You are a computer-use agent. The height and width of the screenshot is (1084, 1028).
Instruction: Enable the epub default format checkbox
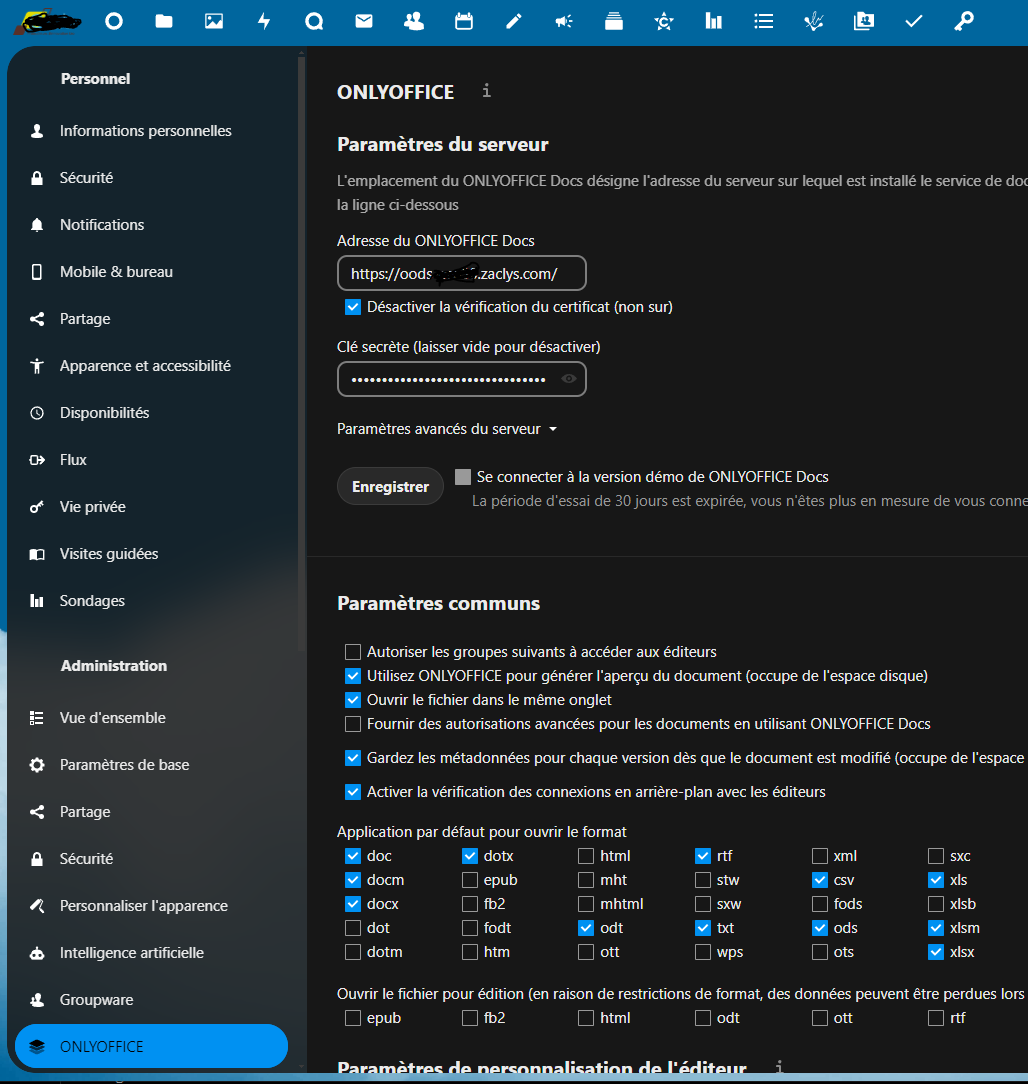(x=469, y=880)
